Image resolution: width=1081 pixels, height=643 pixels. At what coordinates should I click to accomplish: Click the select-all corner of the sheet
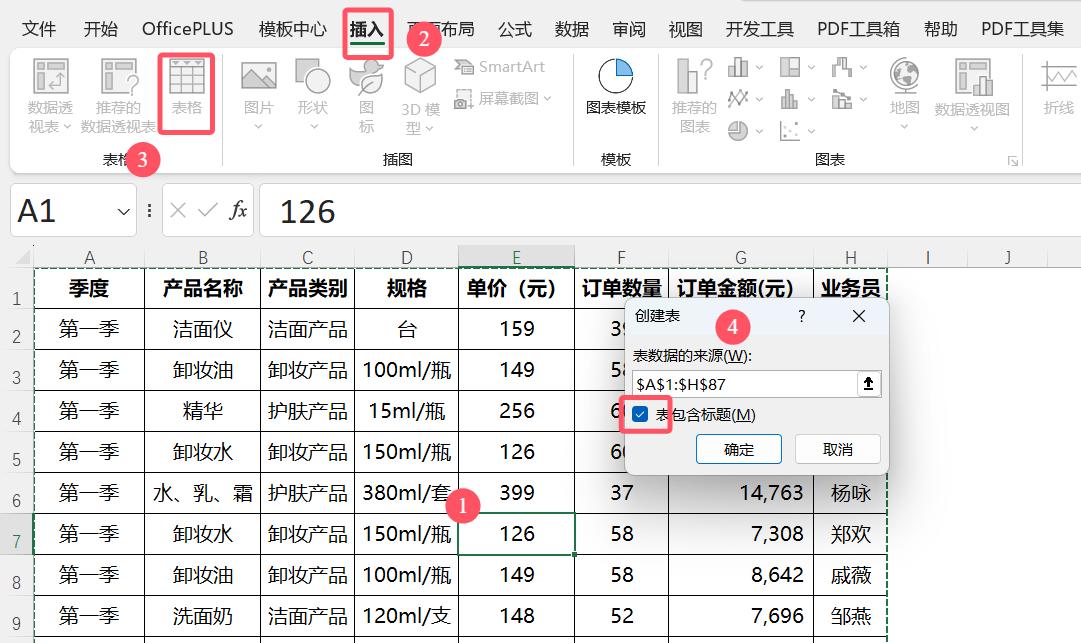[23, 257]
